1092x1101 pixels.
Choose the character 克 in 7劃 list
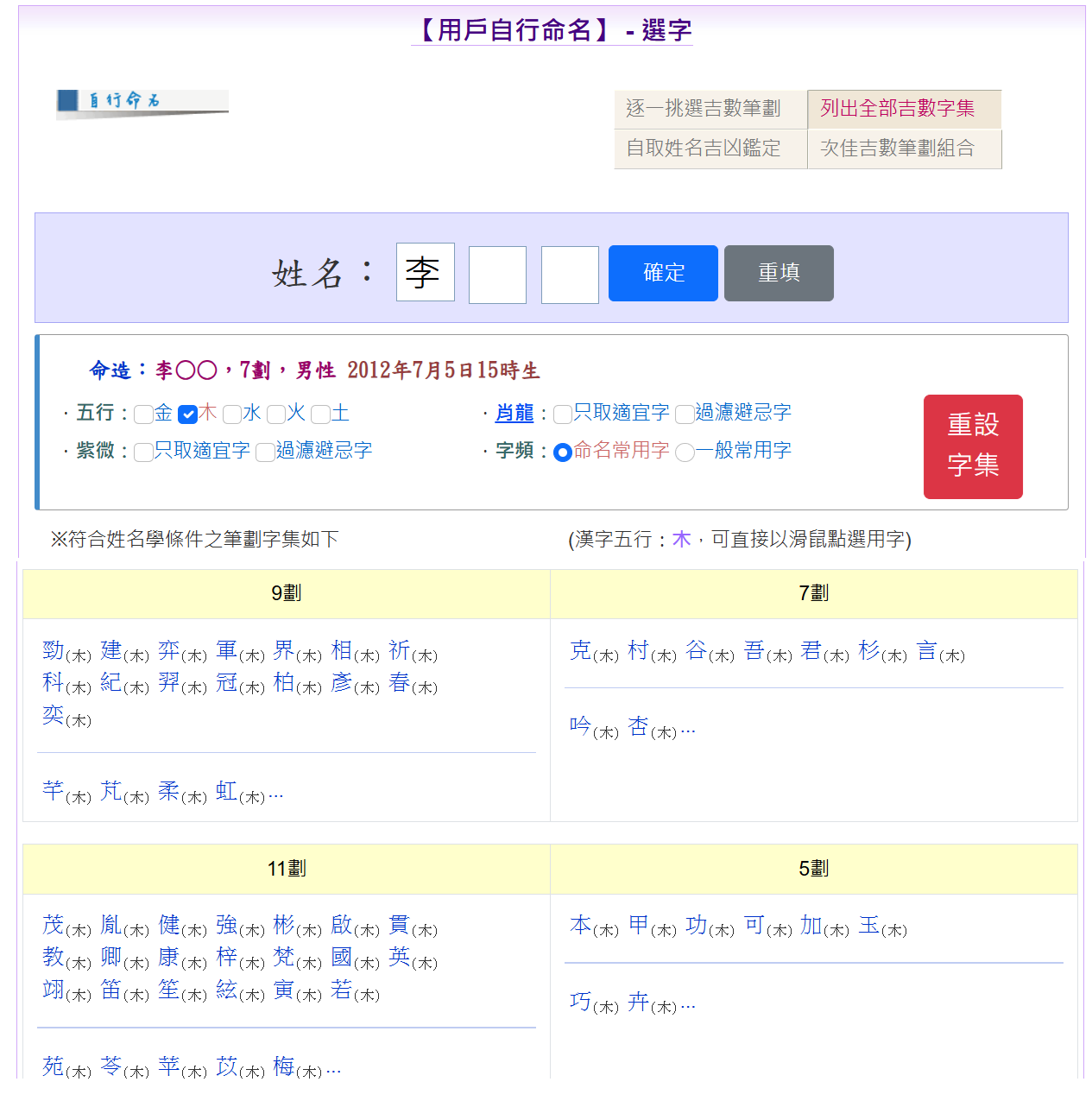coord(581,650)
